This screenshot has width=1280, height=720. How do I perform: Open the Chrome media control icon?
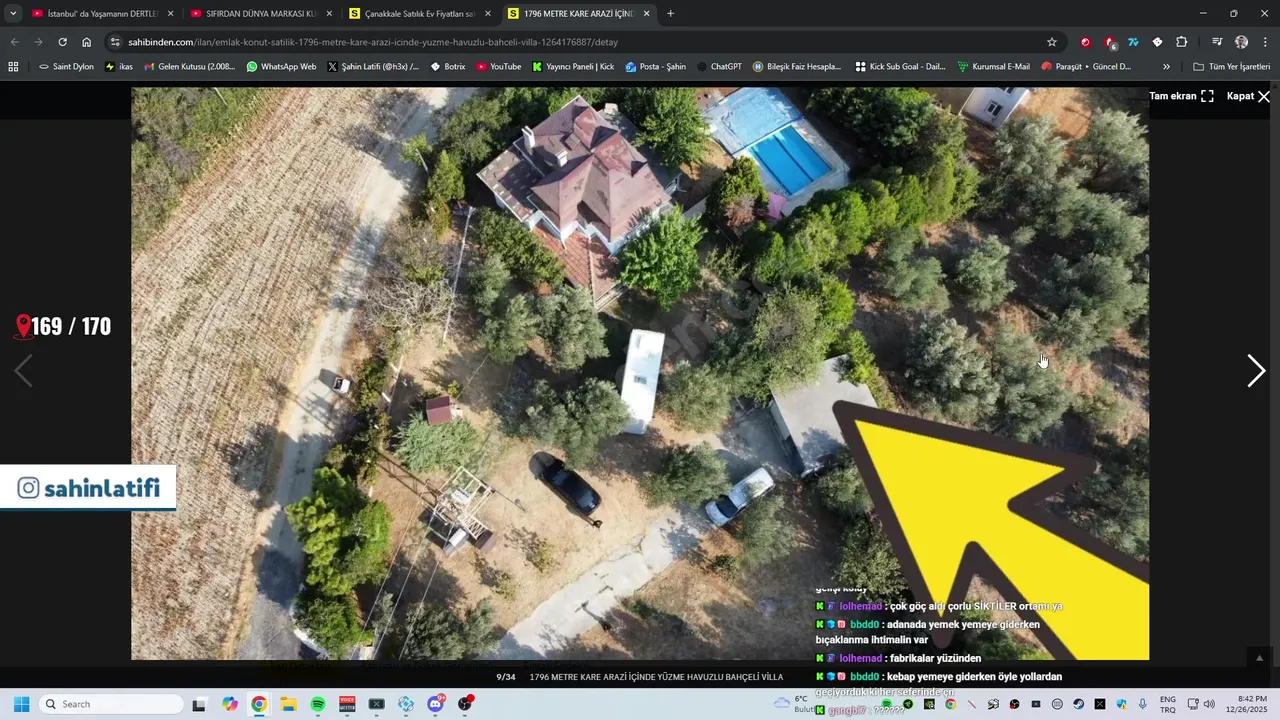(x=1217, y=42)
